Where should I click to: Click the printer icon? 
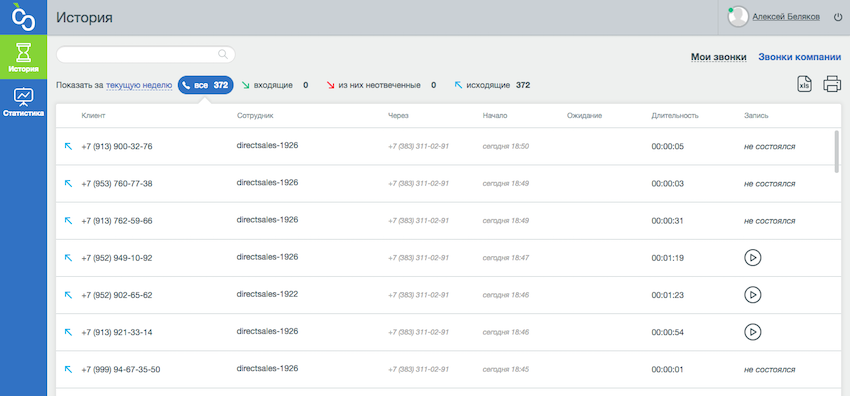click(832, 85)
